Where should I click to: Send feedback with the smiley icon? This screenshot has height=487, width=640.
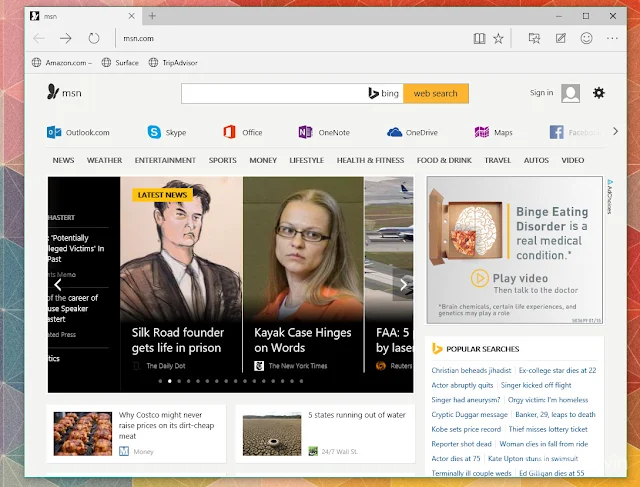[x=587, y=38]
